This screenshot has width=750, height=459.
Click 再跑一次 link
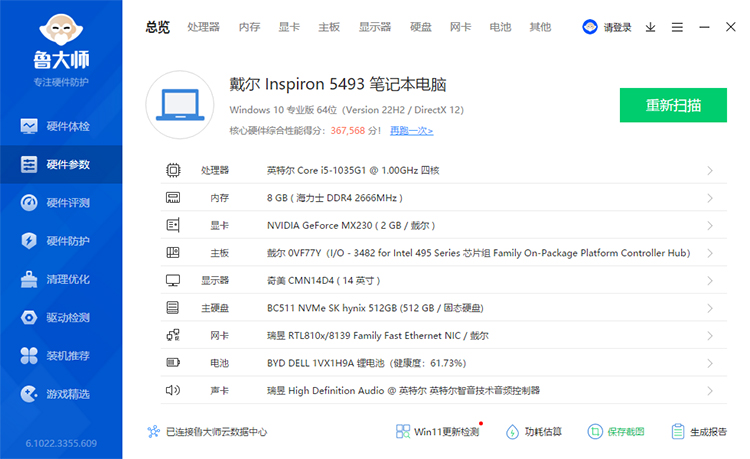click(411, 131)
